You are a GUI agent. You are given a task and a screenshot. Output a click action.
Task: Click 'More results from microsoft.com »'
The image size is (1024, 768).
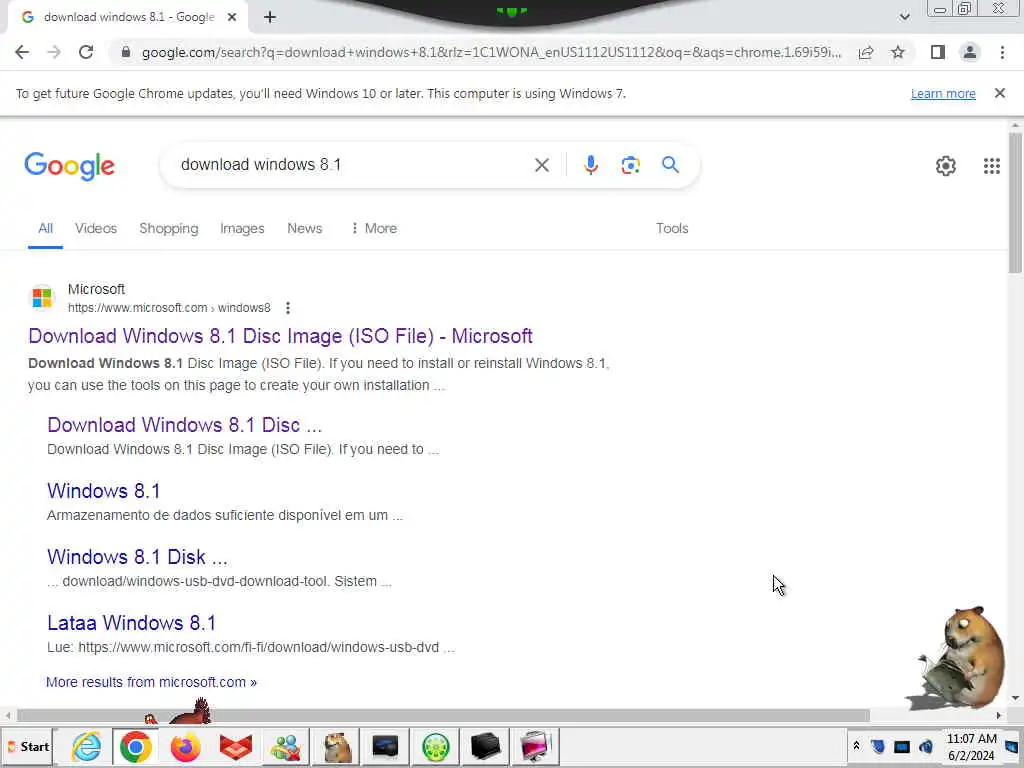pos(151,682)
